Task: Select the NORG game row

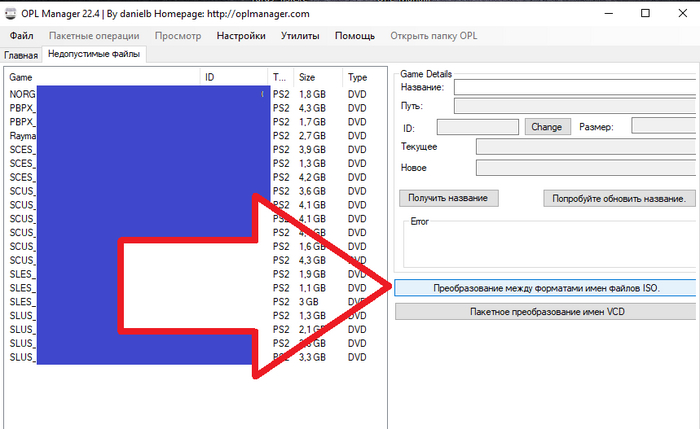Action: coord(22,93)
